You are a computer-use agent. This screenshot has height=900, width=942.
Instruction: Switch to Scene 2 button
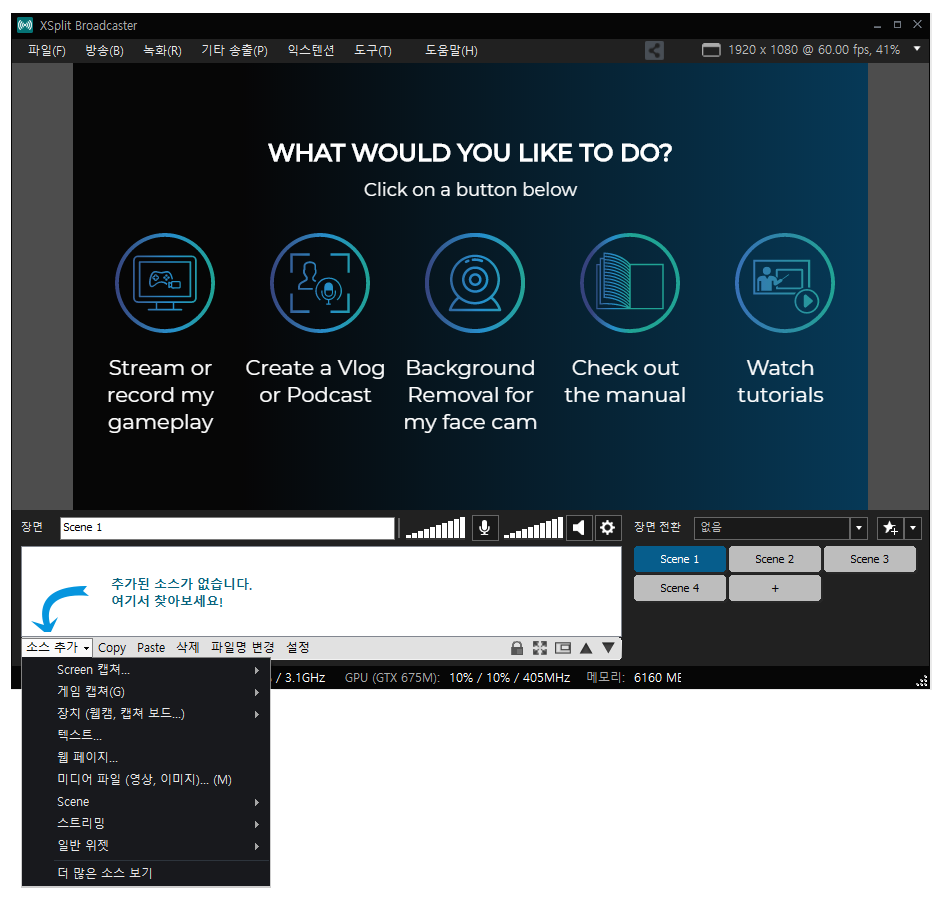tap(774, 559)
